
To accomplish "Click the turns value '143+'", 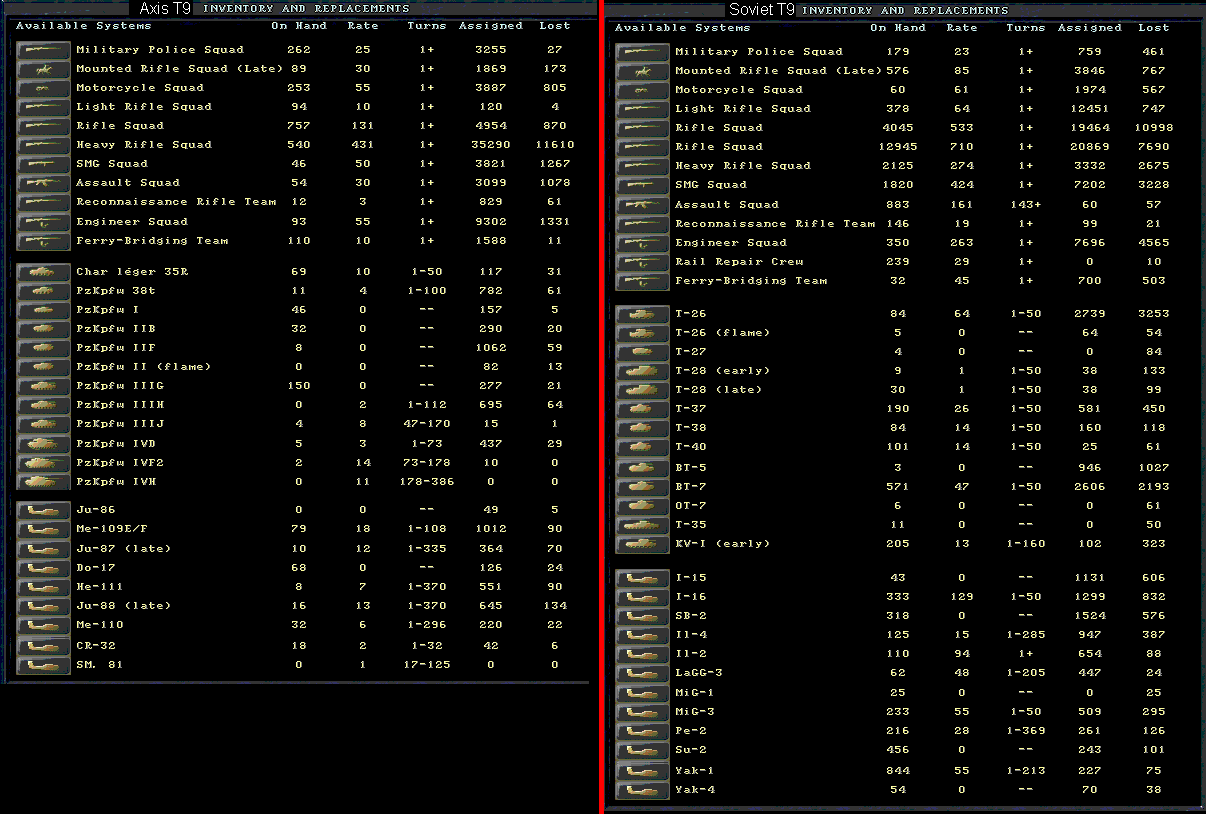I will (x=1025, y=205).
